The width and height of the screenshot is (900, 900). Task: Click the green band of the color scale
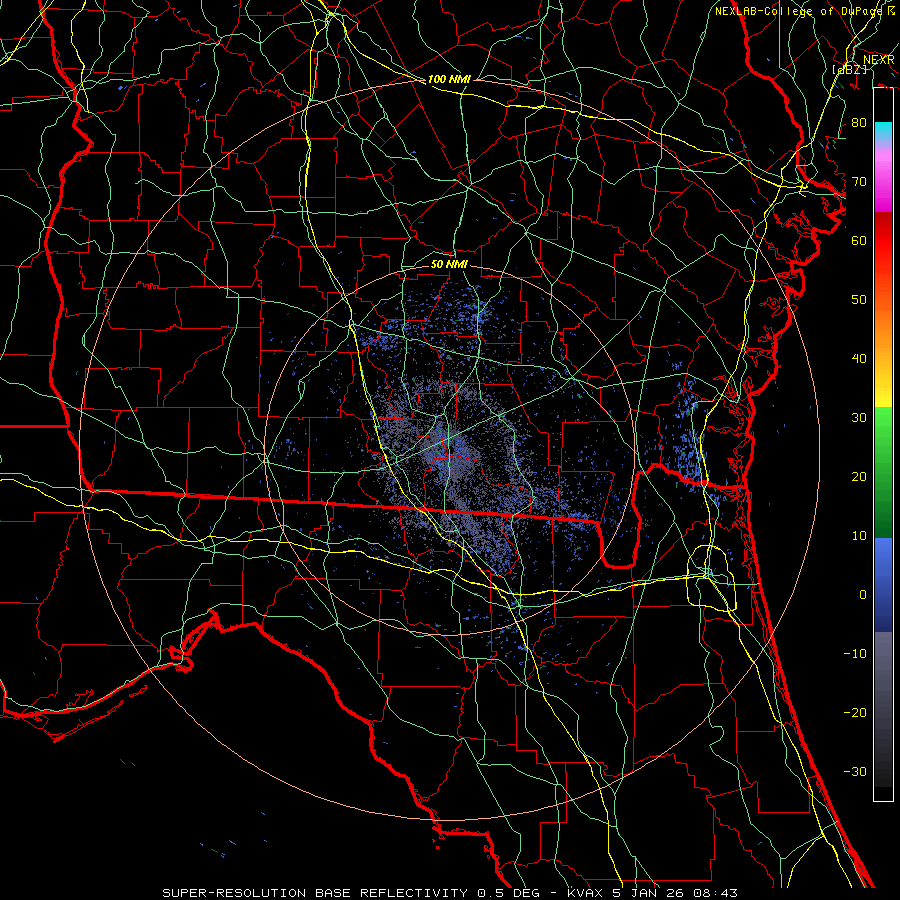(x=883, y=472)
